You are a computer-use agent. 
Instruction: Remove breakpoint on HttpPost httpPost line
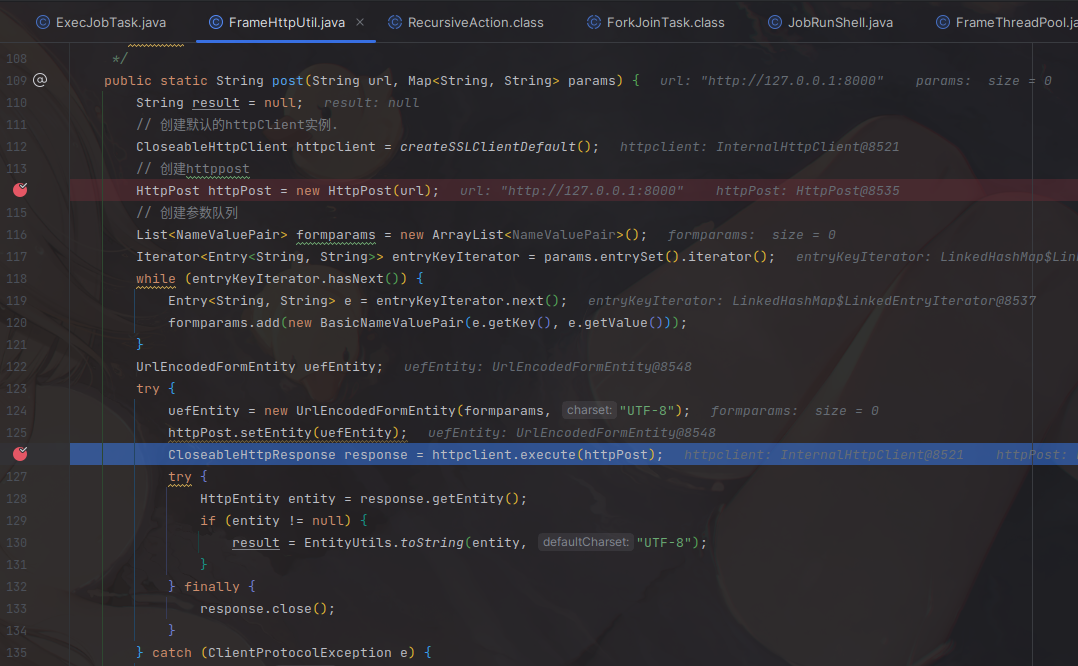(x=20, y=190)
